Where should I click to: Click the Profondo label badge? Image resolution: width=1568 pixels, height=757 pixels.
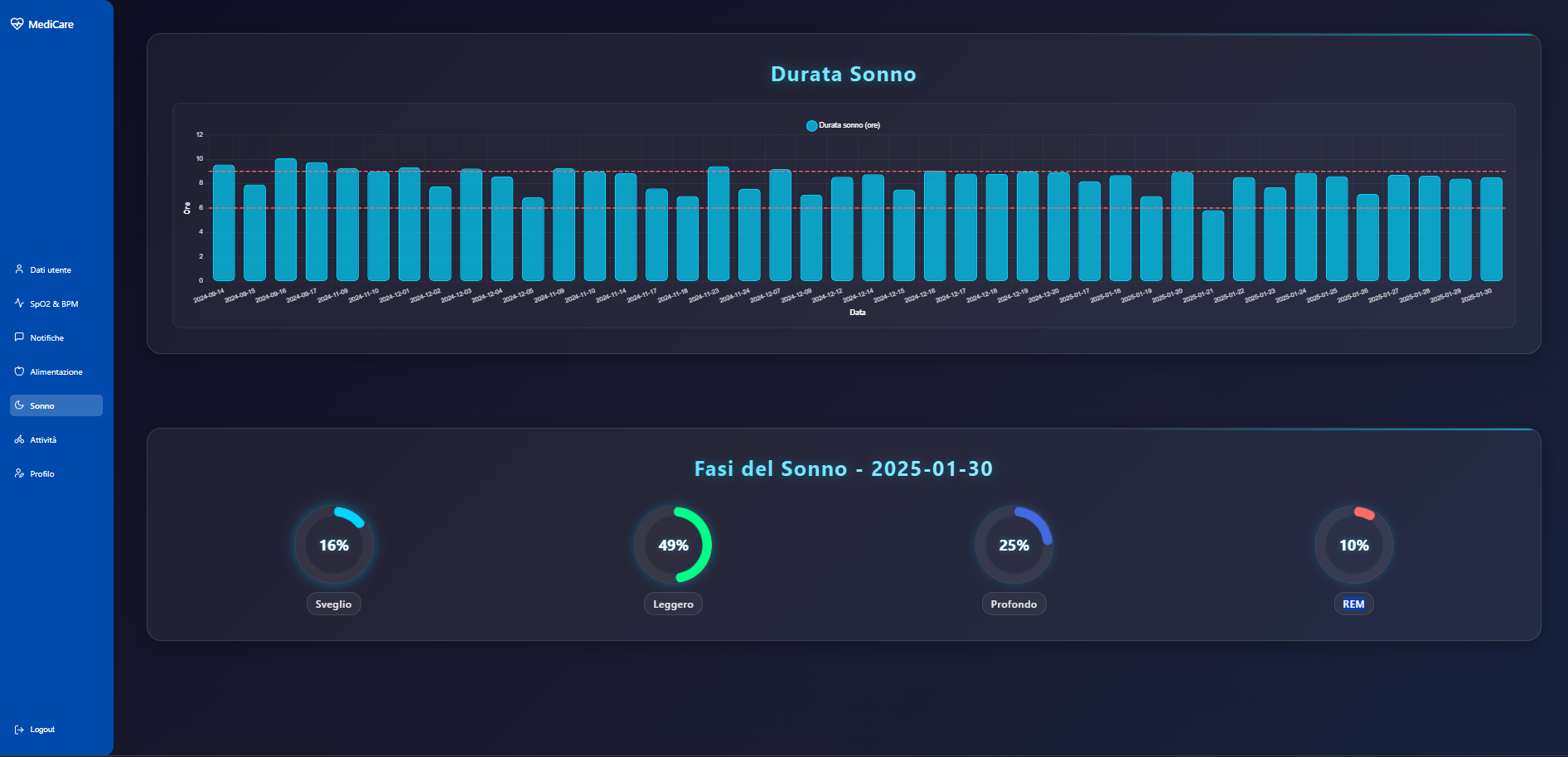coord(1014,604)
